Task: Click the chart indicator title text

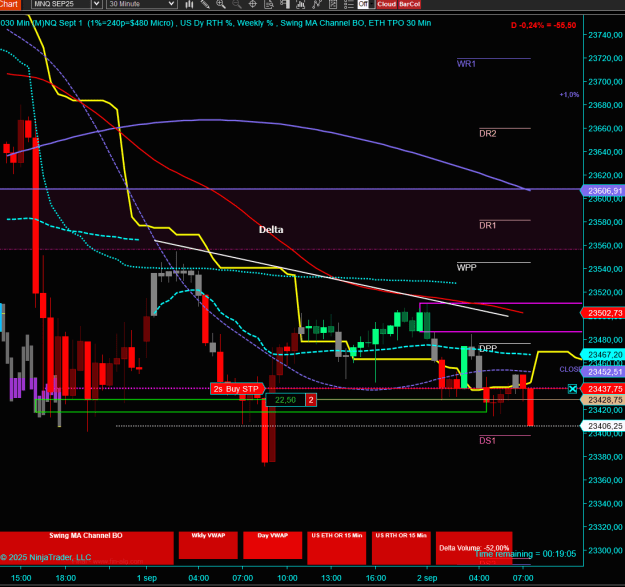Action: click(x=216, y=23)
